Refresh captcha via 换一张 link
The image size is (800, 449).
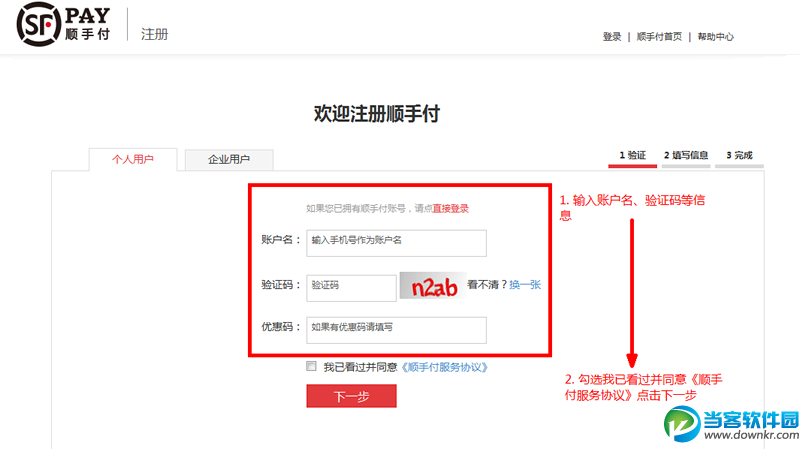(525, 285)
